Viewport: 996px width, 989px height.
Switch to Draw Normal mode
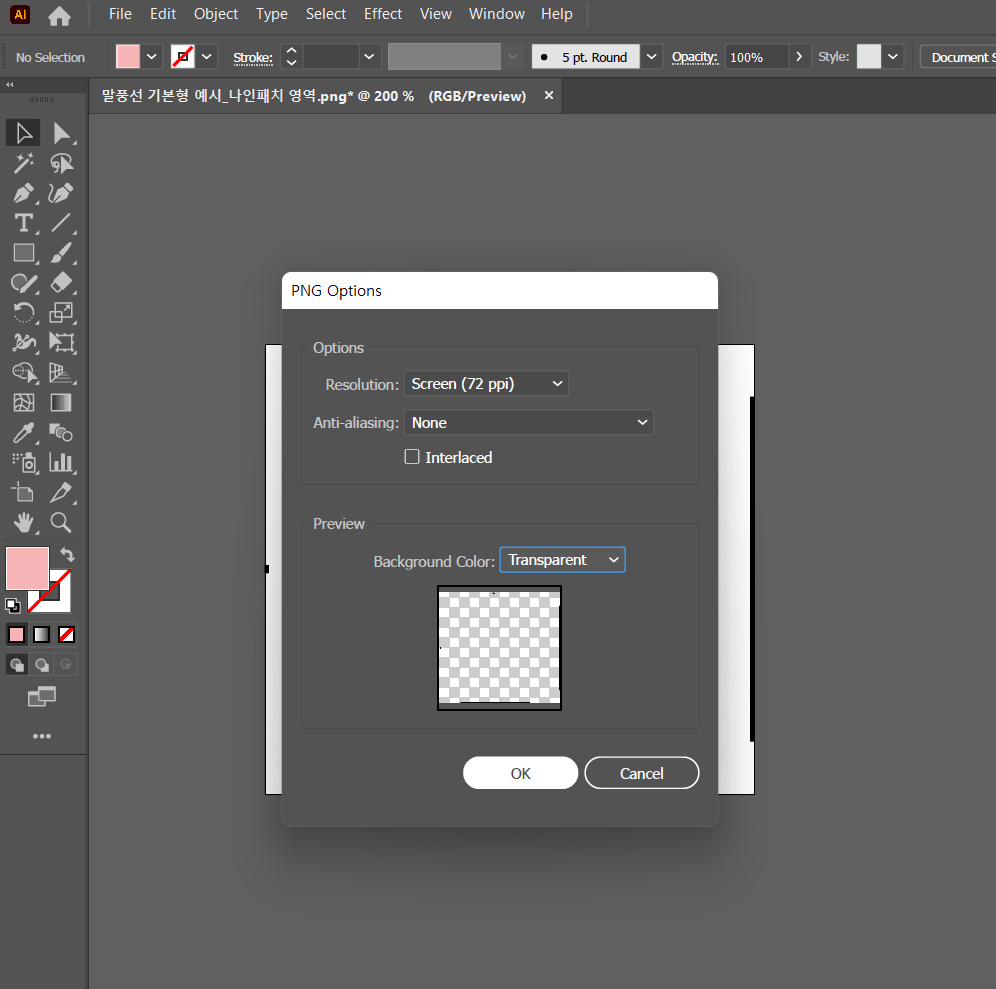pos(17,664)
